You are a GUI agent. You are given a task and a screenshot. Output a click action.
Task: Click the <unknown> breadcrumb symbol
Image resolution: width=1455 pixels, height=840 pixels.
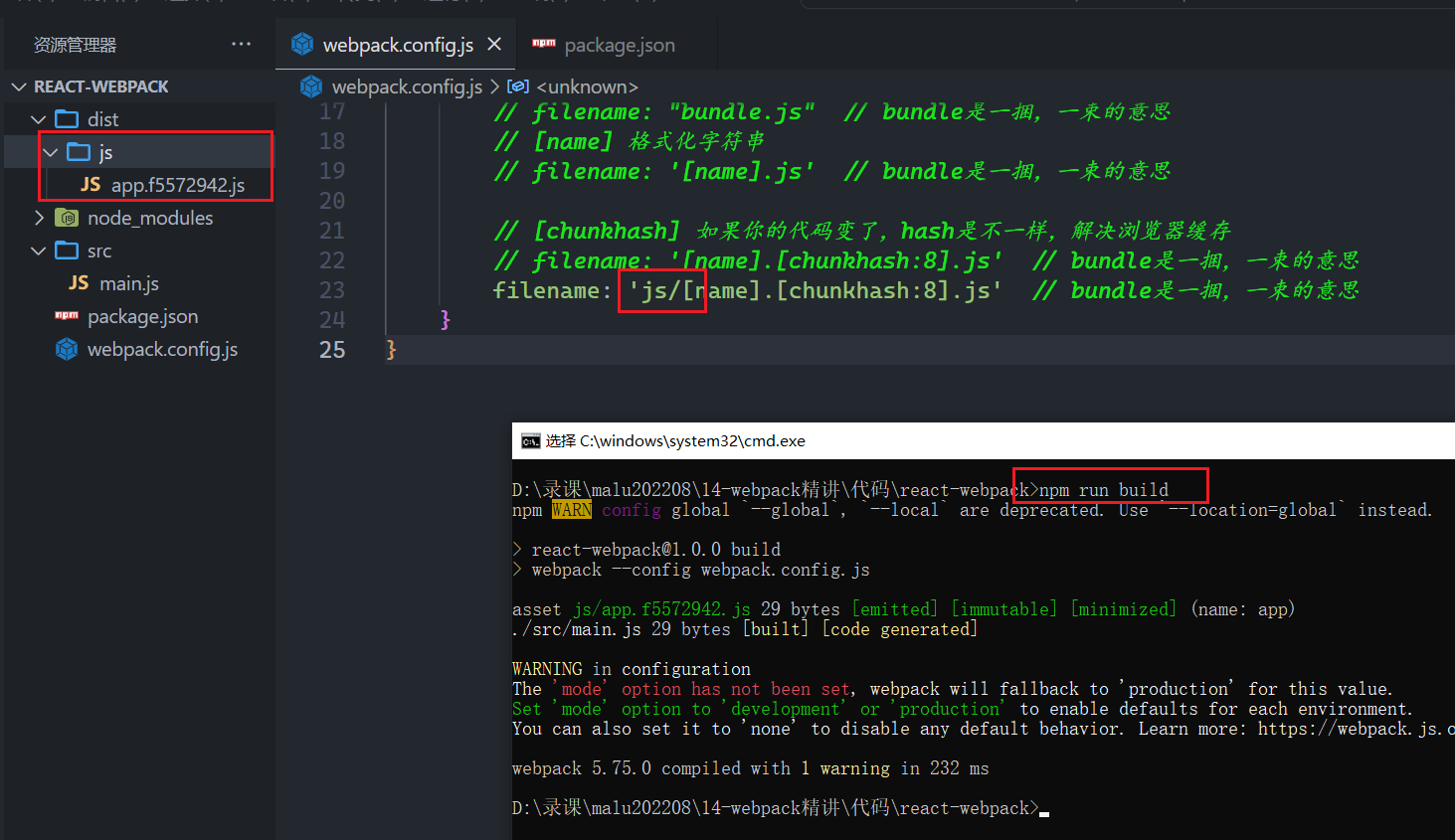tap(587, 87)
